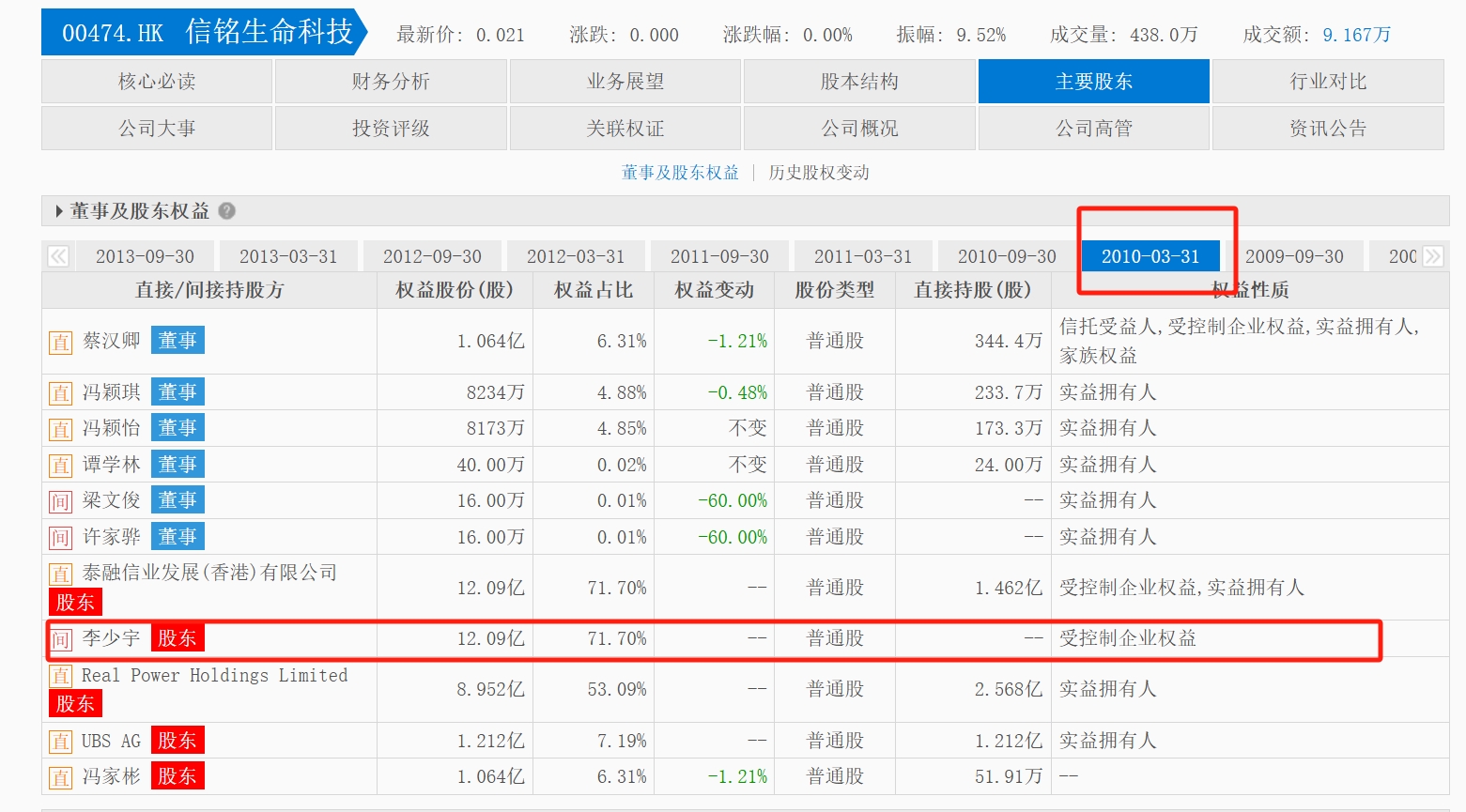Go to 行业对比 tab
Image resolution: width=1466 pixels, height=812 pixels.
click(x=1328, y=82)
